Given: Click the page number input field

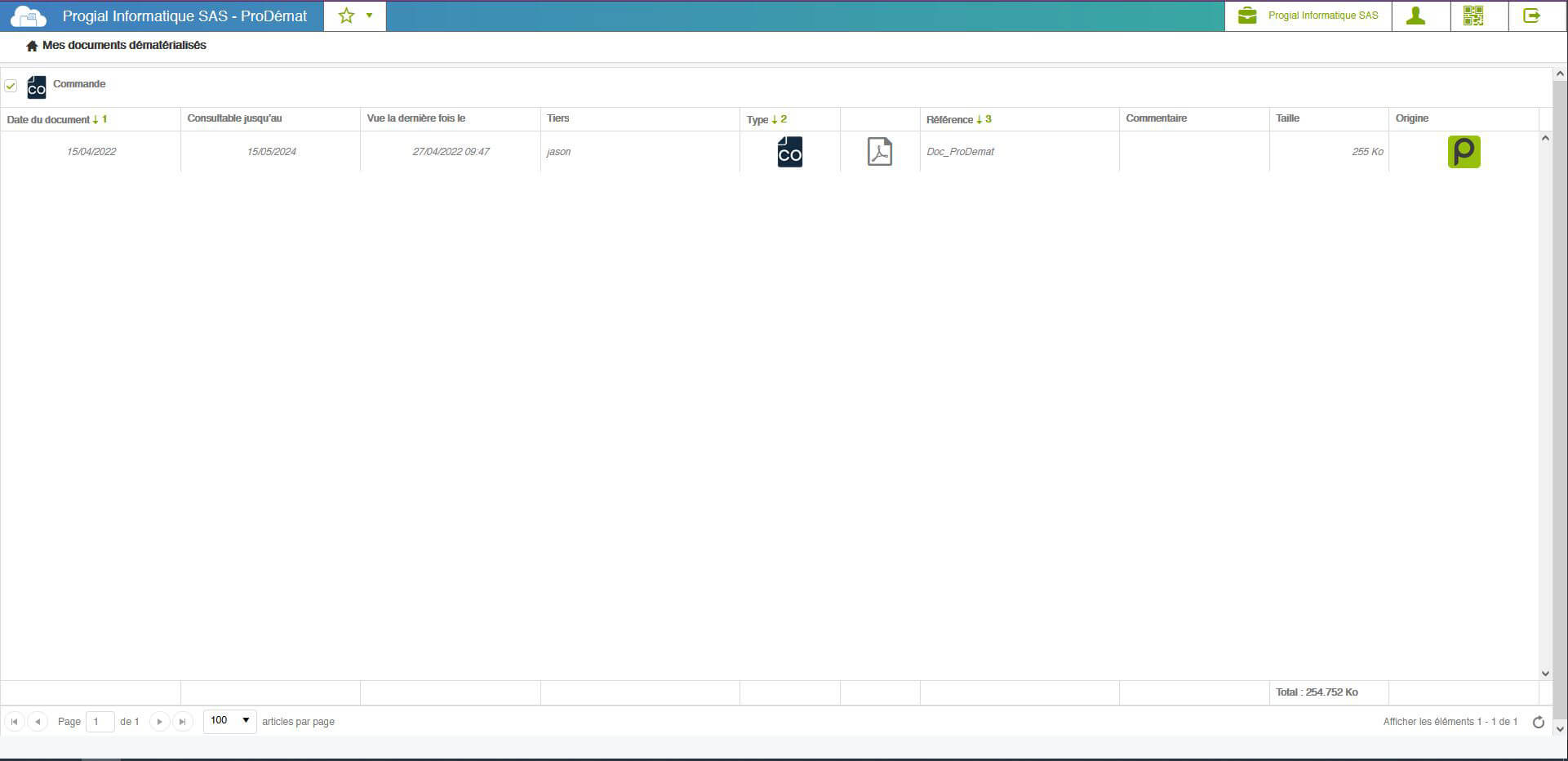Looking at the screenshot, I should click(100, 722).
